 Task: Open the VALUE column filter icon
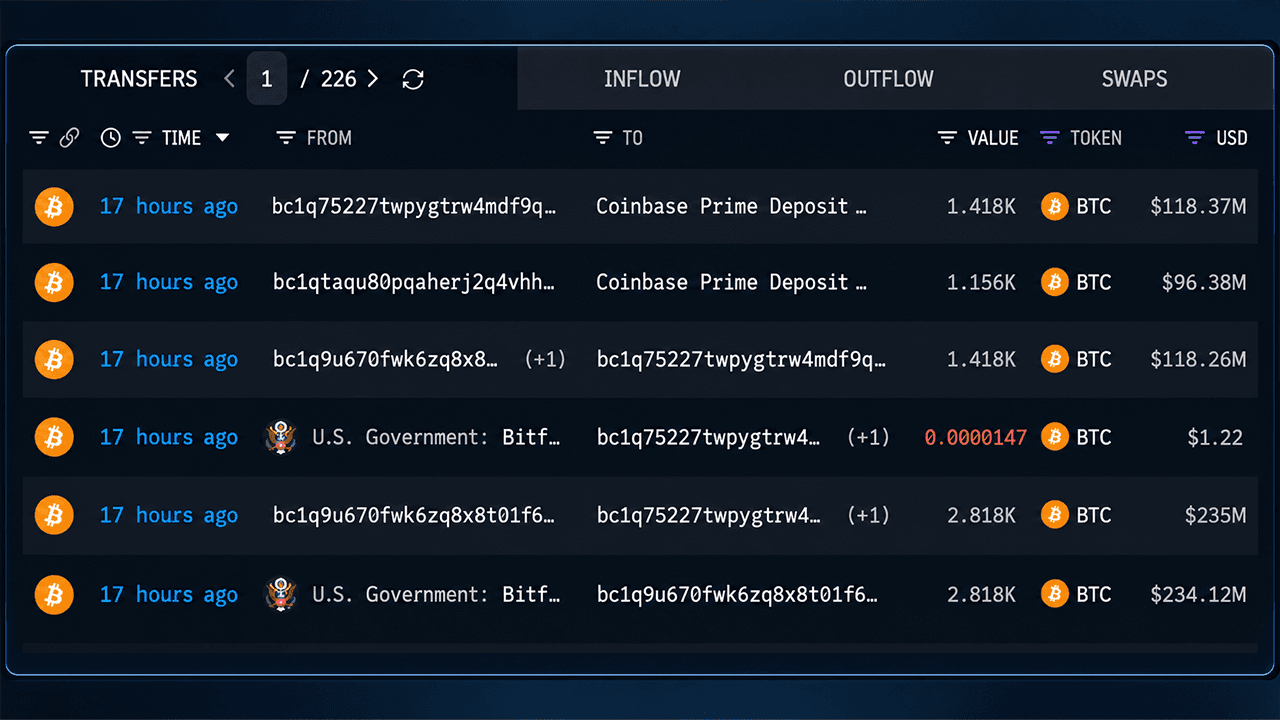tap(947, 138)
